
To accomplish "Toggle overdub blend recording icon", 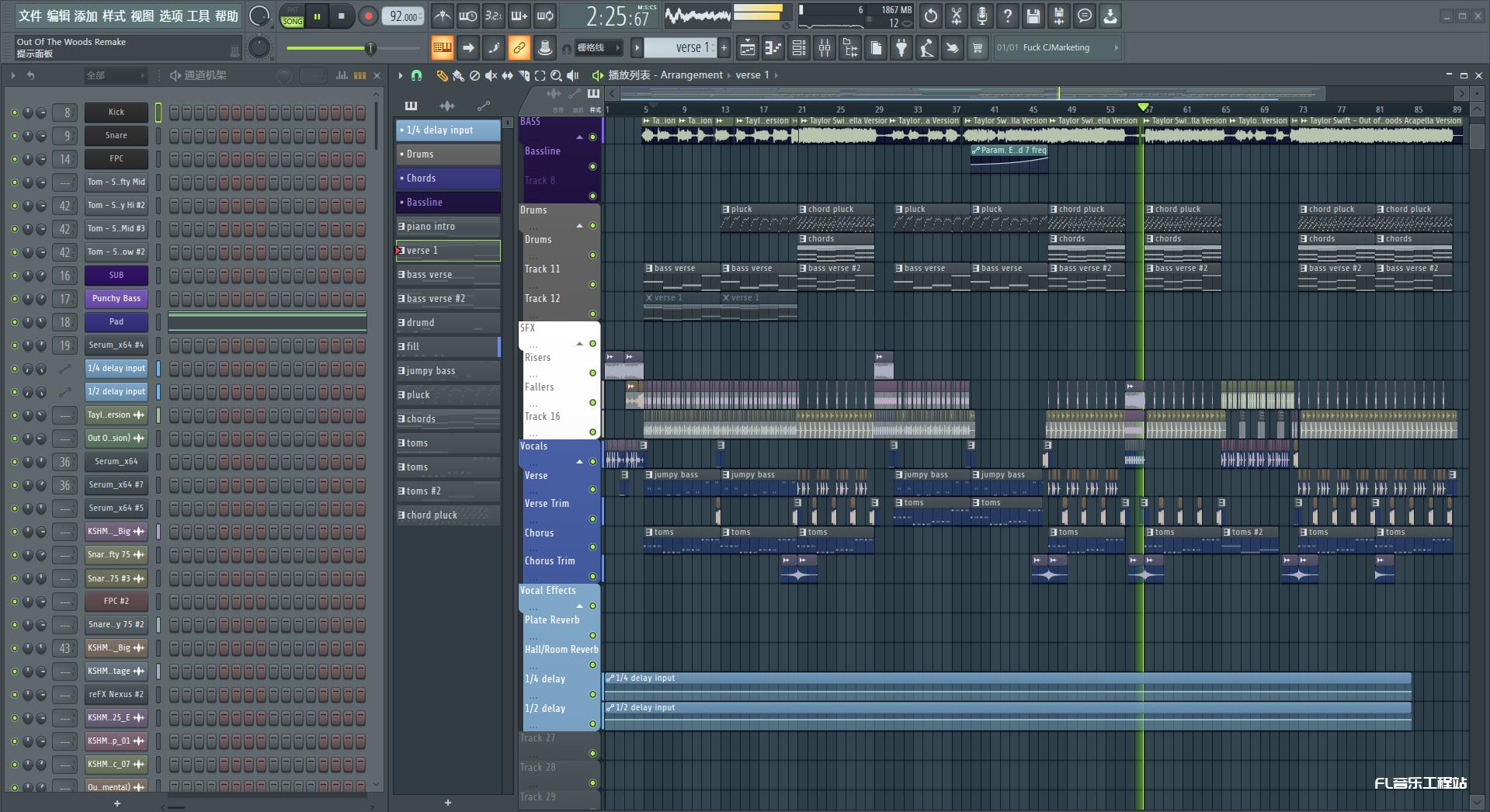I will [x=519, y=16].
